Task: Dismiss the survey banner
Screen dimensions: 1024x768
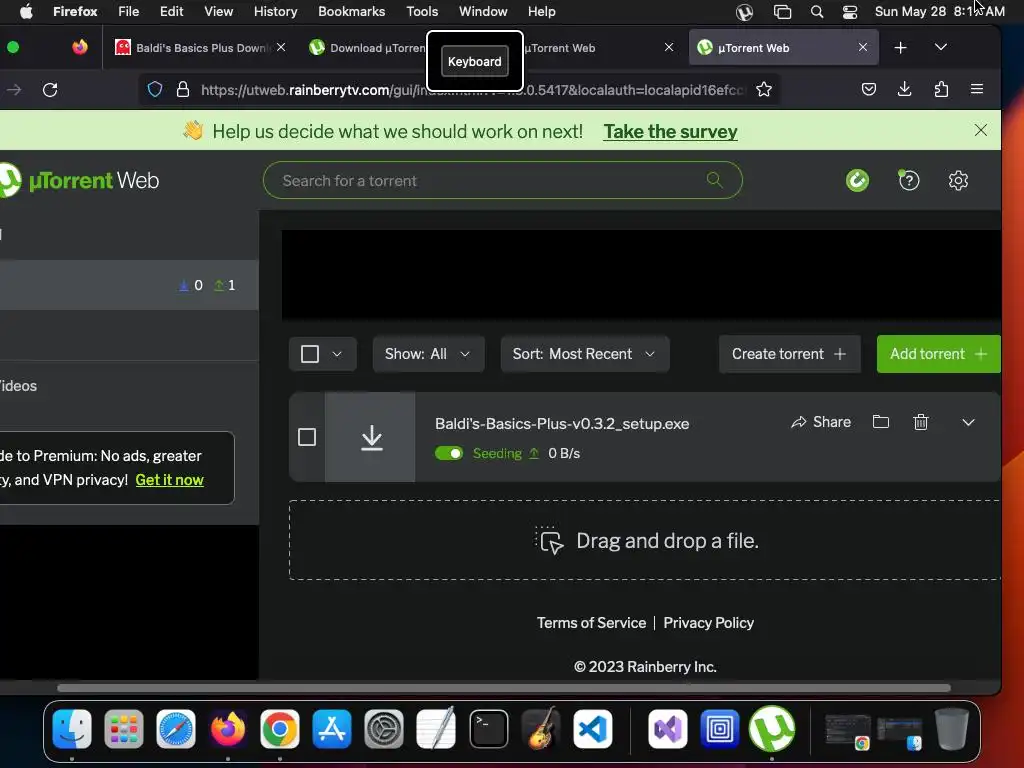Action: (x=980, y=130)
